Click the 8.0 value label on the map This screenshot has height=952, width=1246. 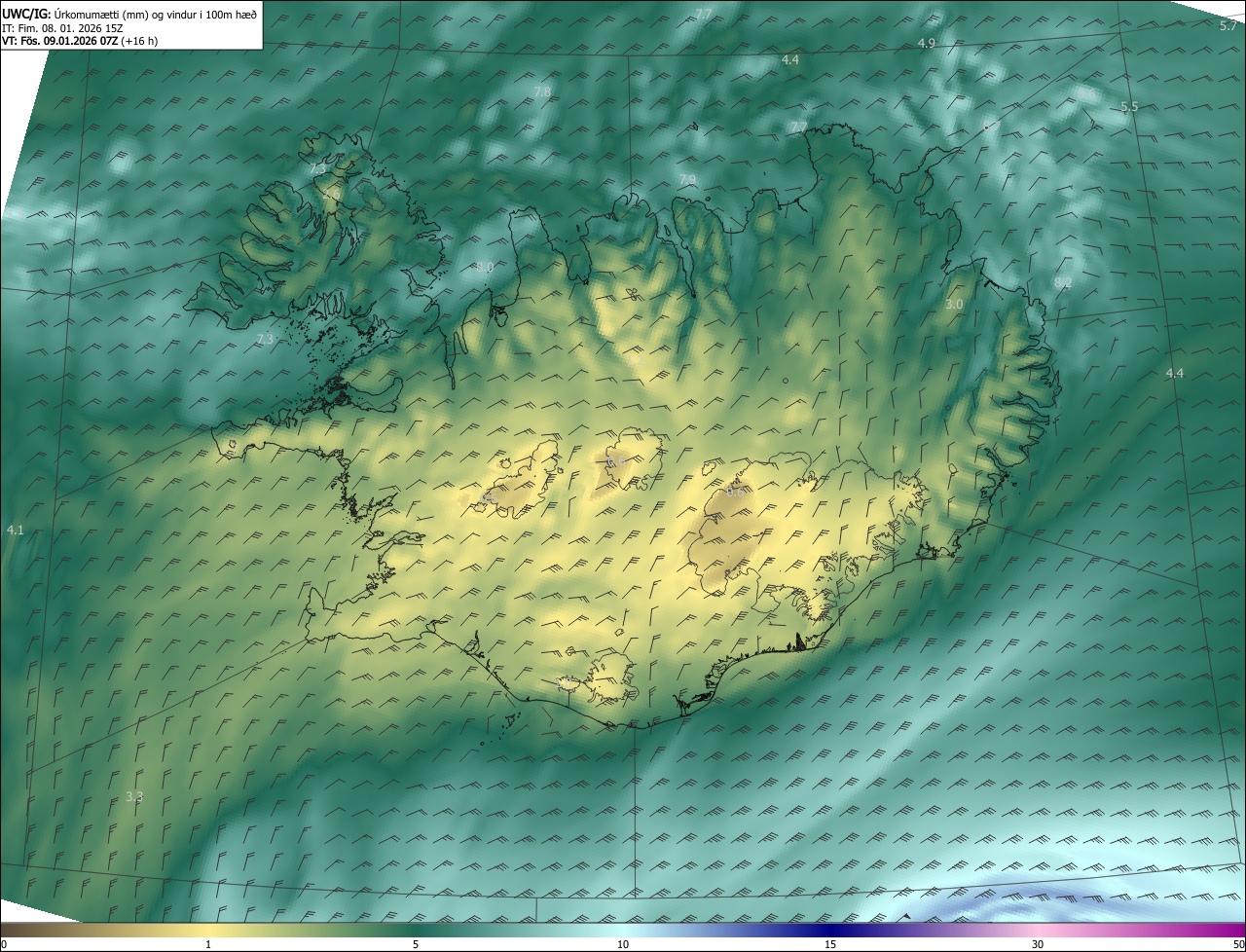(x=485, y=267)
